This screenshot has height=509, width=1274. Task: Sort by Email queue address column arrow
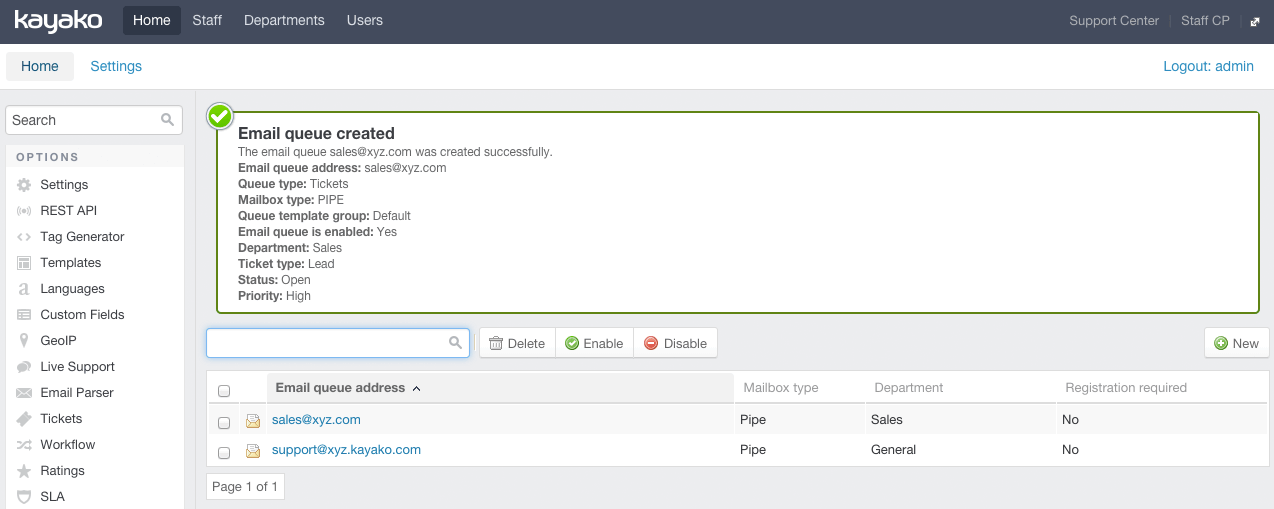[x=416, y=388]
